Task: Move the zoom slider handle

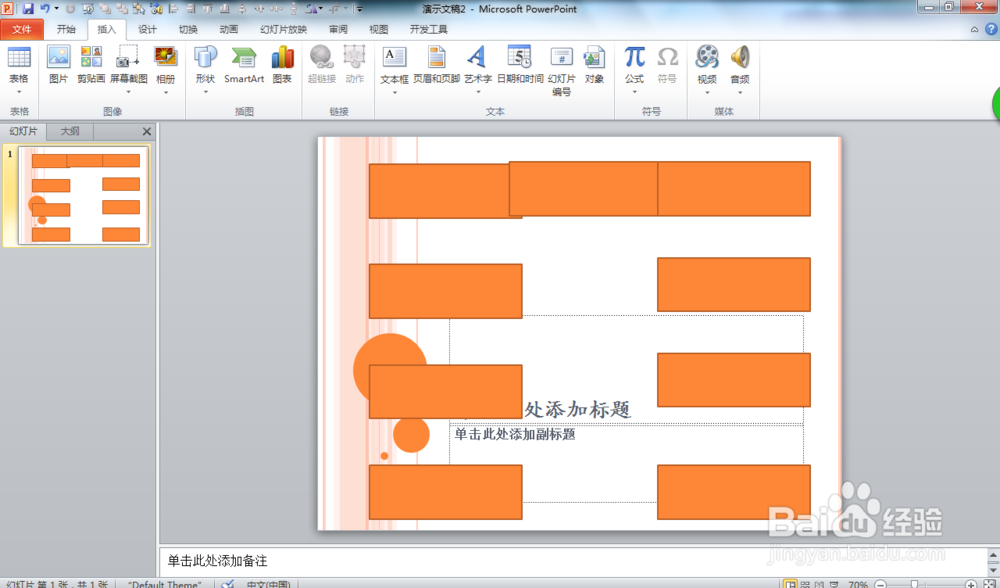Action: pos(914,584)
